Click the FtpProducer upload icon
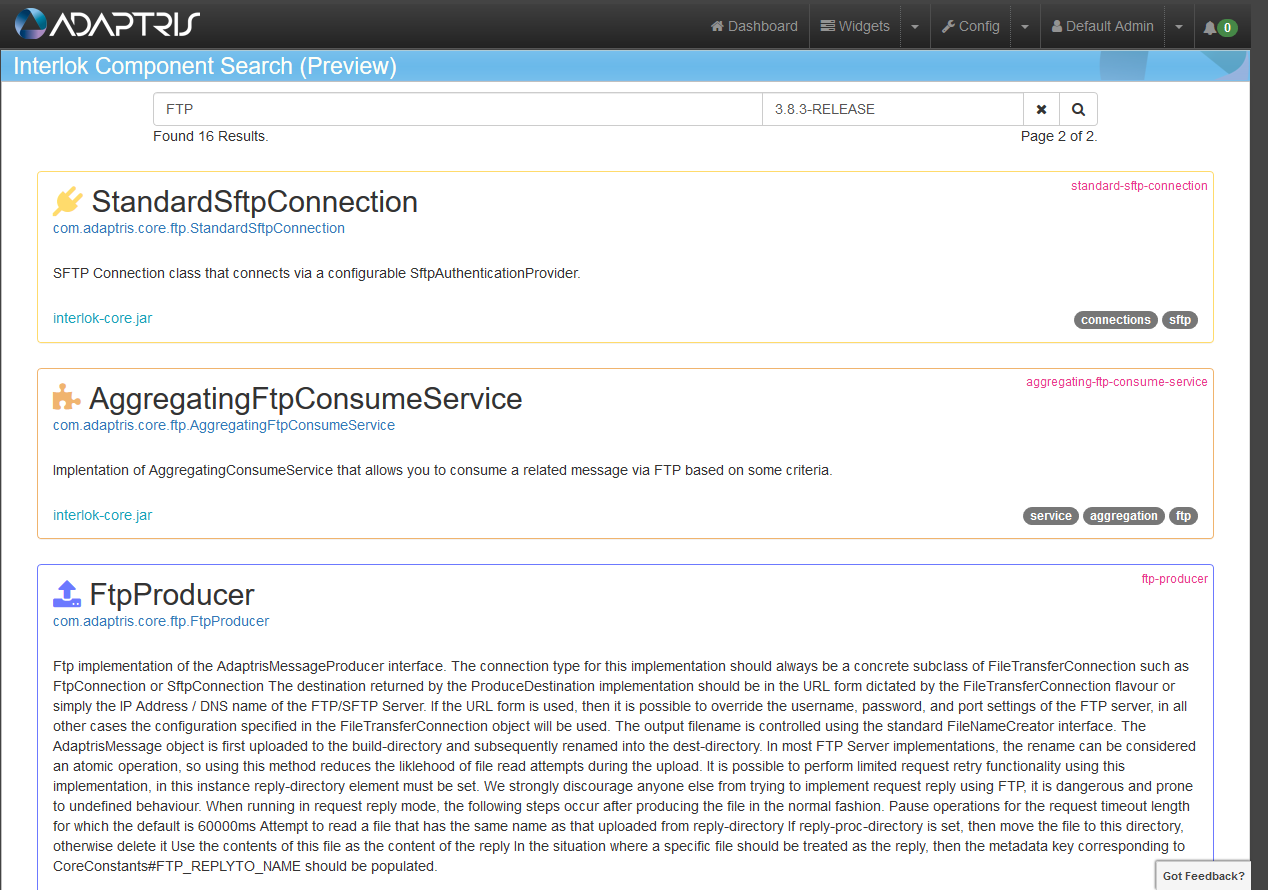The width and height of the screenshot is (1268, 890). click(x=67, y=594)
